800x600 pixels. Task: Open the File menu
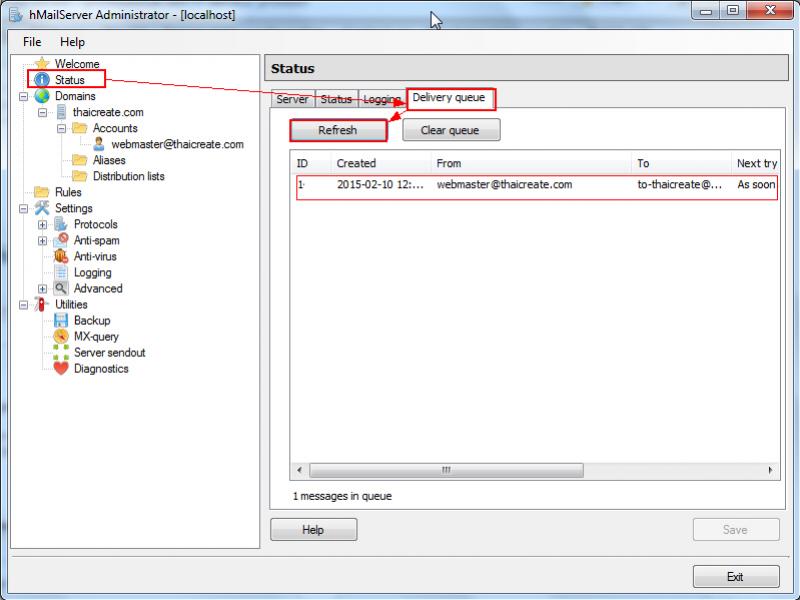[x=32, y=42]
